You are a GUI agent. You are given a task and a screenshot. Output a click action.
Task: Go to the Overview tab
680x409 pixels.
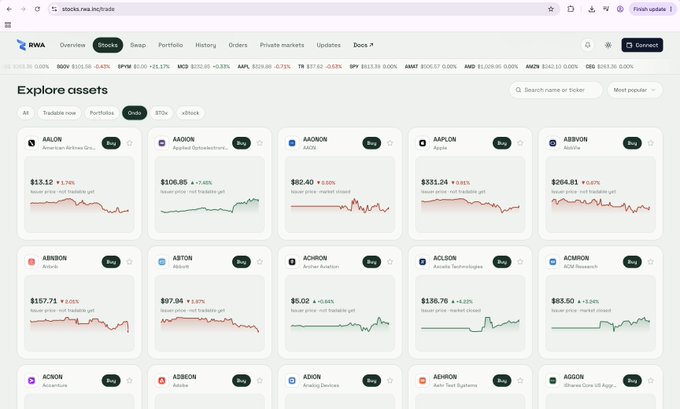click(x=72, y=45)
